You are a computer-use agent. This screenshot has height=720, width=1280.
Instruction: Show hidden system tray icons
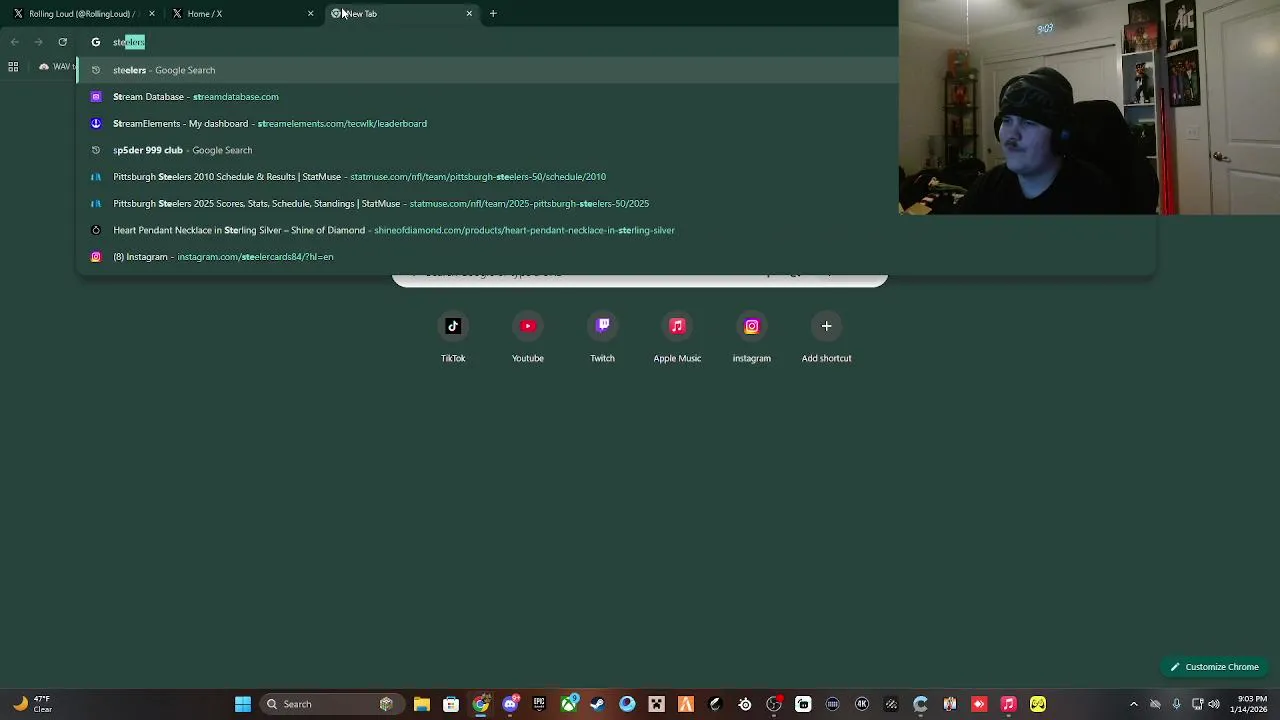tap(1133, 704)
